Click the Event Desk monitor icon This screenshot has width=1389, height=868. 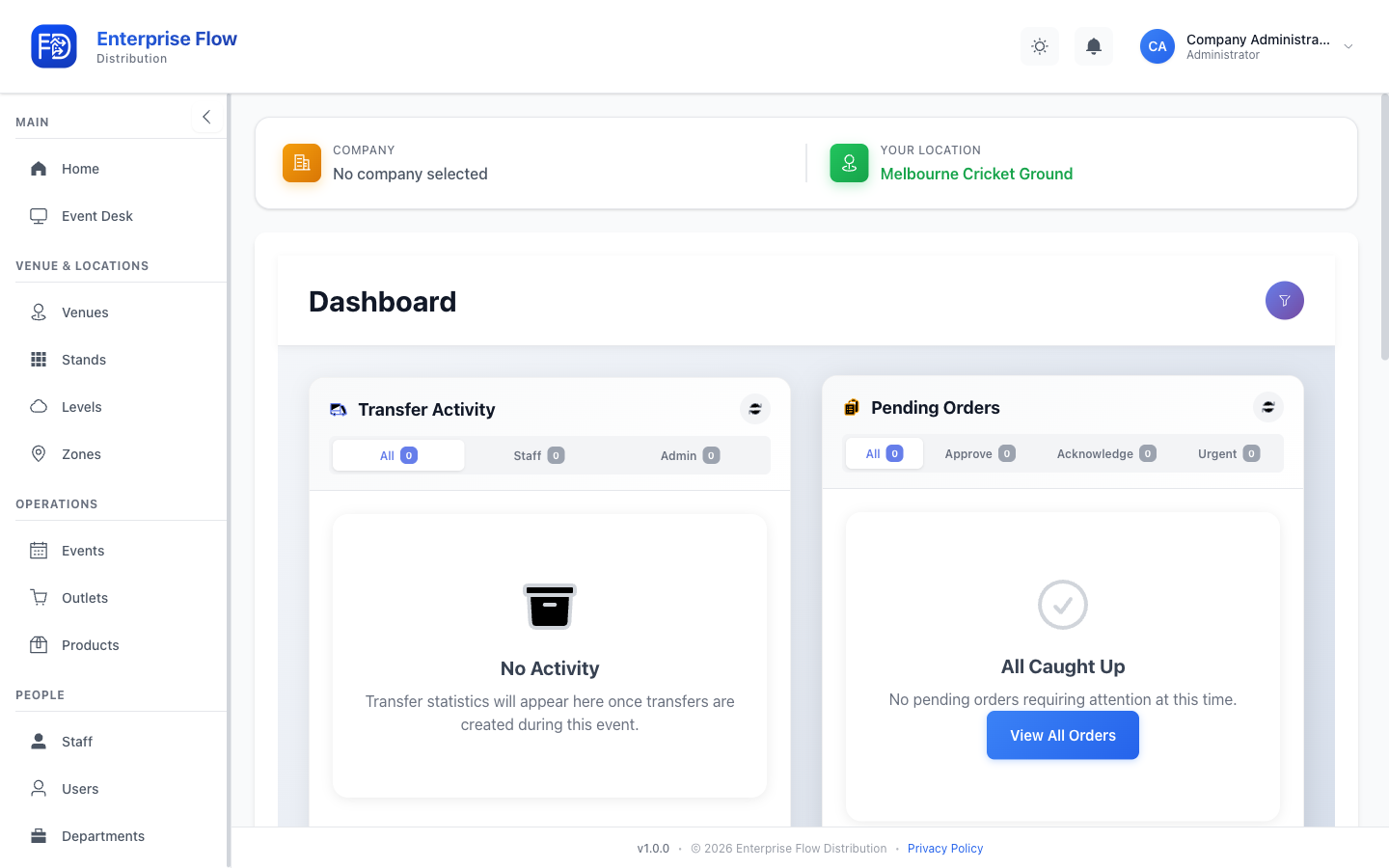tap(39, 216)
